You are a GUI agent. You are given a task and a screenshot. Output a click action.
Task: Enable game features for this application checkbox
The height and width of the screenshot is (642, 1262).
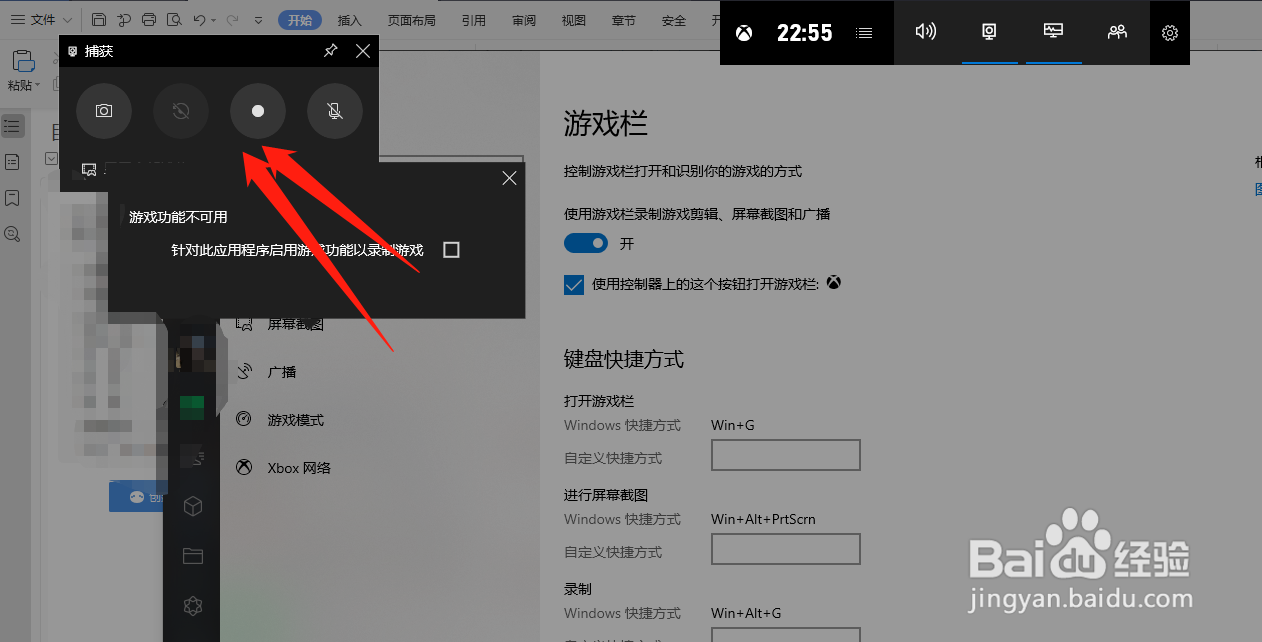(x=451, y=250)
